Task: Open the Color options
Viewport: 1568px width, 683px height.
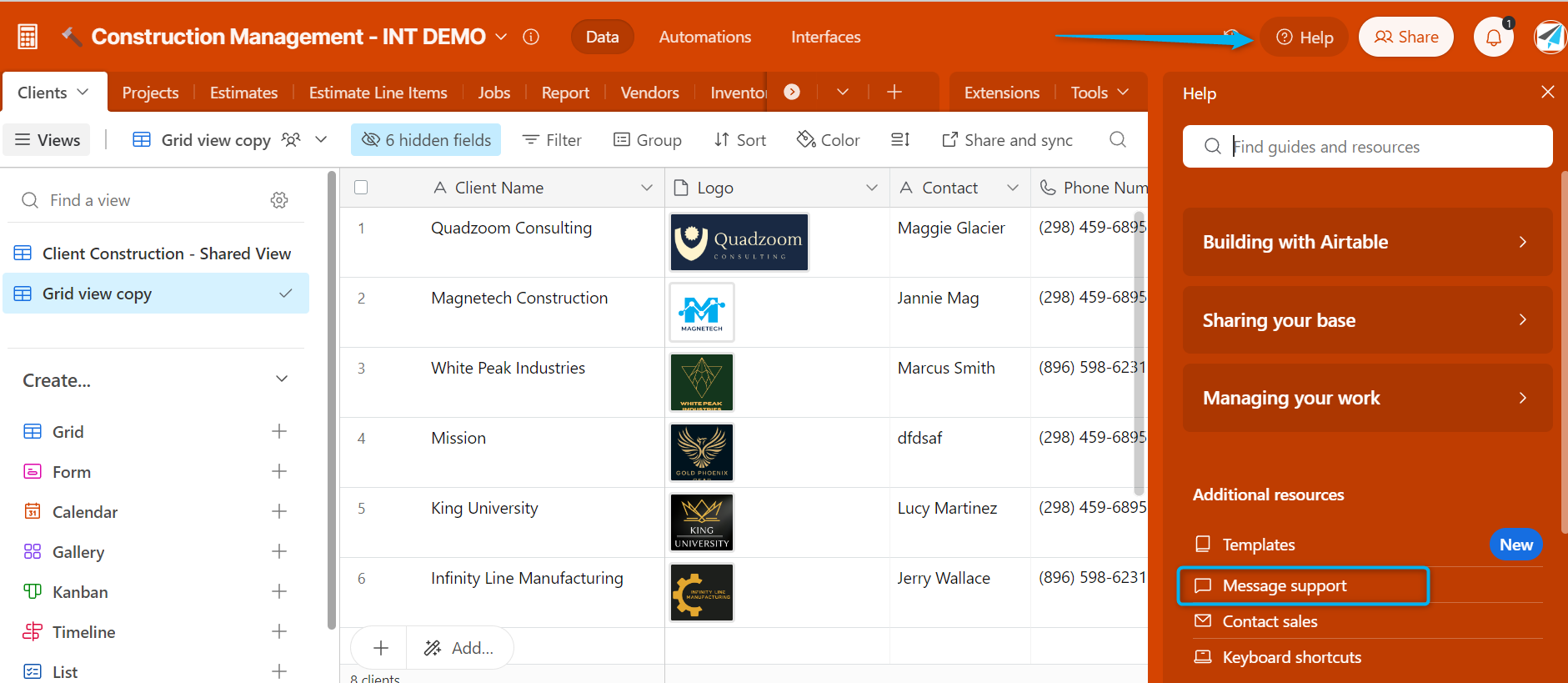Action: click(828, 140)
